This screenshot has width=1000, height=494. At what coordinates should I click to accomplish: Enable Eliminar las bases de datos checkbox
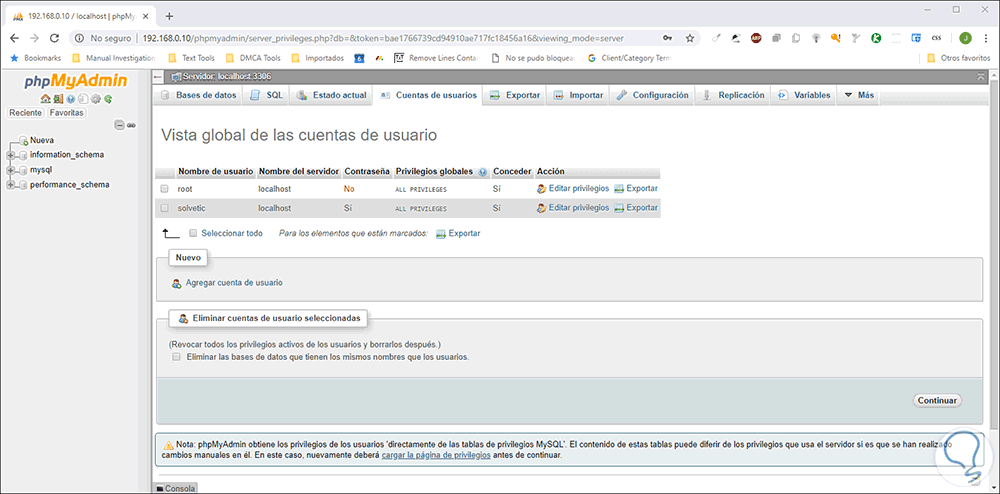pyautogui.click(x=177, y=358)
